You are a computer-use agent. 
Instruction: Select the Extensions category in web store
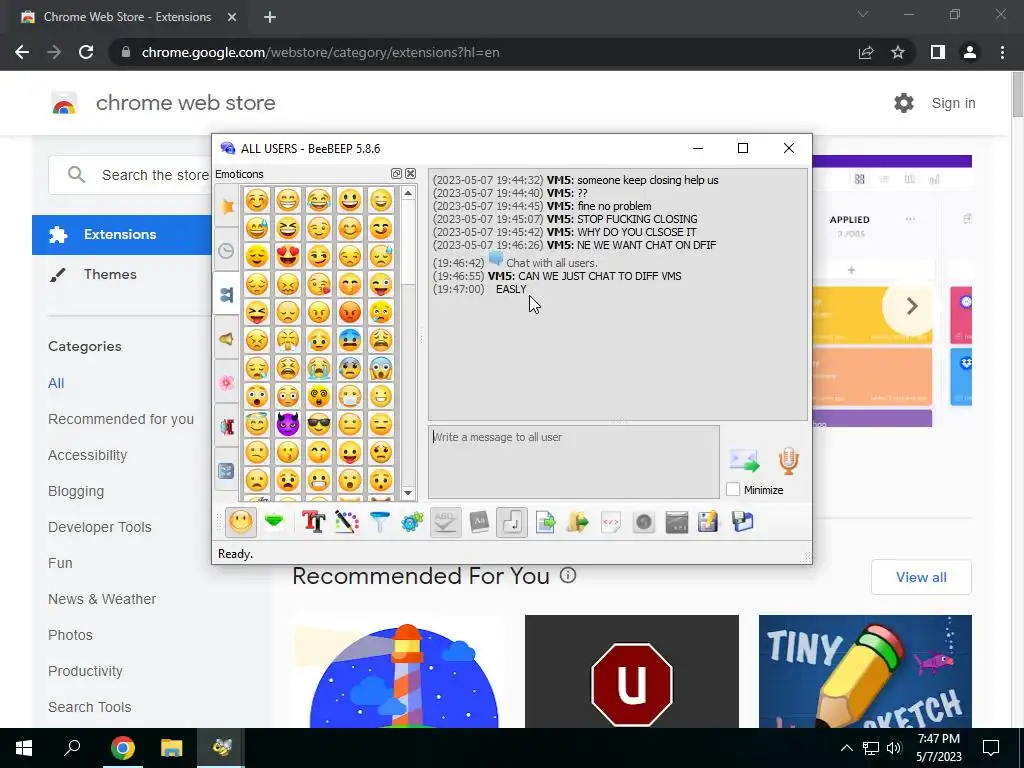(121, 234)
